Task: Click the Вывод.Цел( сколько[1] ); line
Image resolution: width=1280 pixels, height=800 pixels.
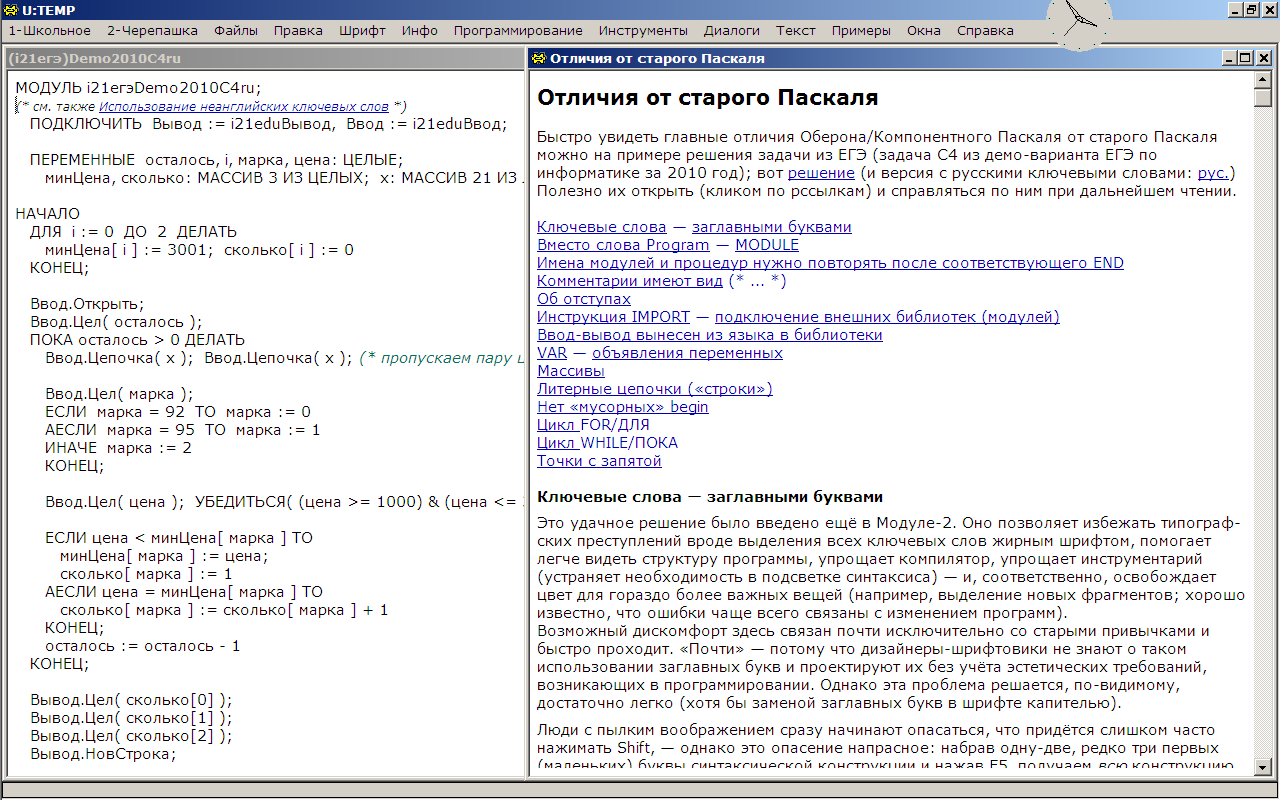Action: coord(131,718)
